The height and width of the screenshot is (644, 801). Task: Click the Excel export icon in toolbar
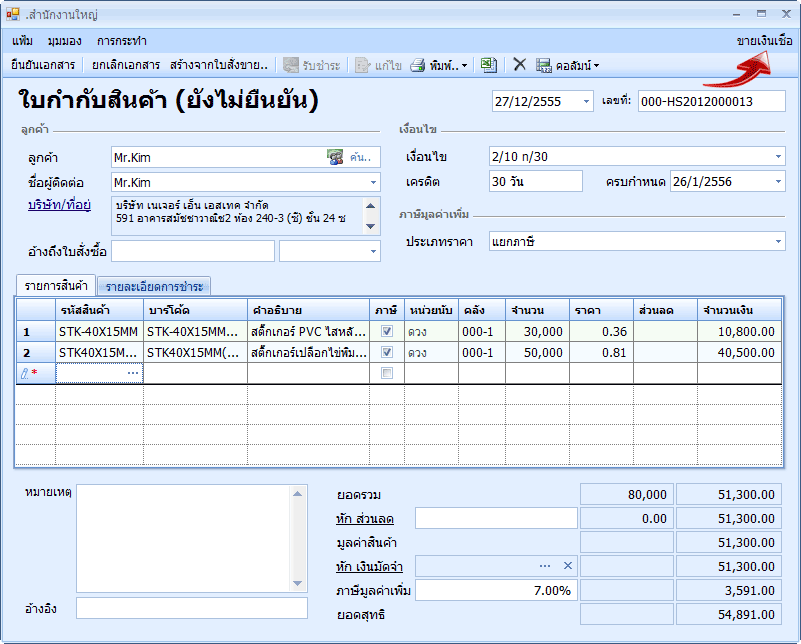coord(488,65)
